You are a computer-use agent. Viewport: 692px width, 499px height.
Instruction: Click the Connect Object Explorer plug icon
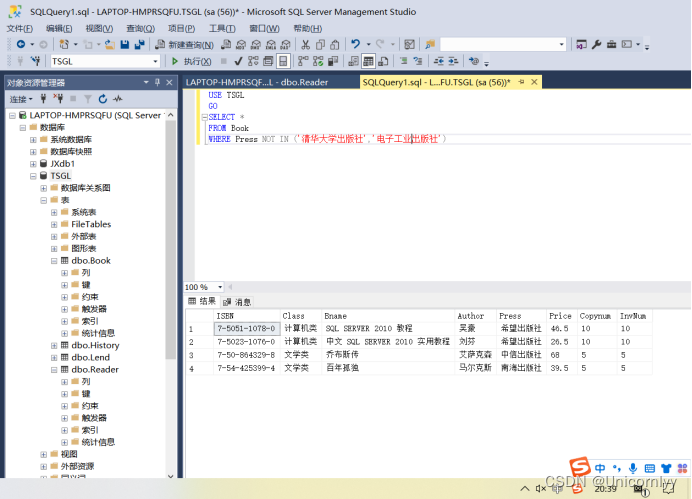coord(43,99)
